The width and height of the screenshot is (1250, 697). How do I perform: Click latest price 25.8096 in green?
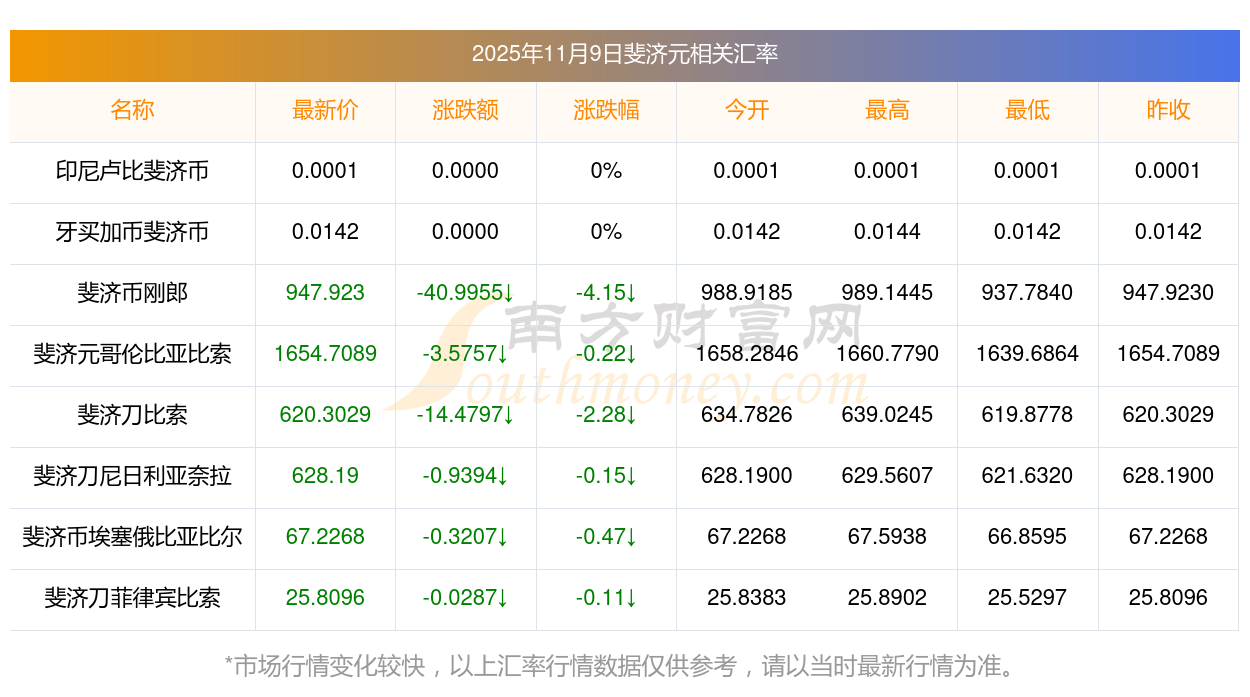pos(325,598)
